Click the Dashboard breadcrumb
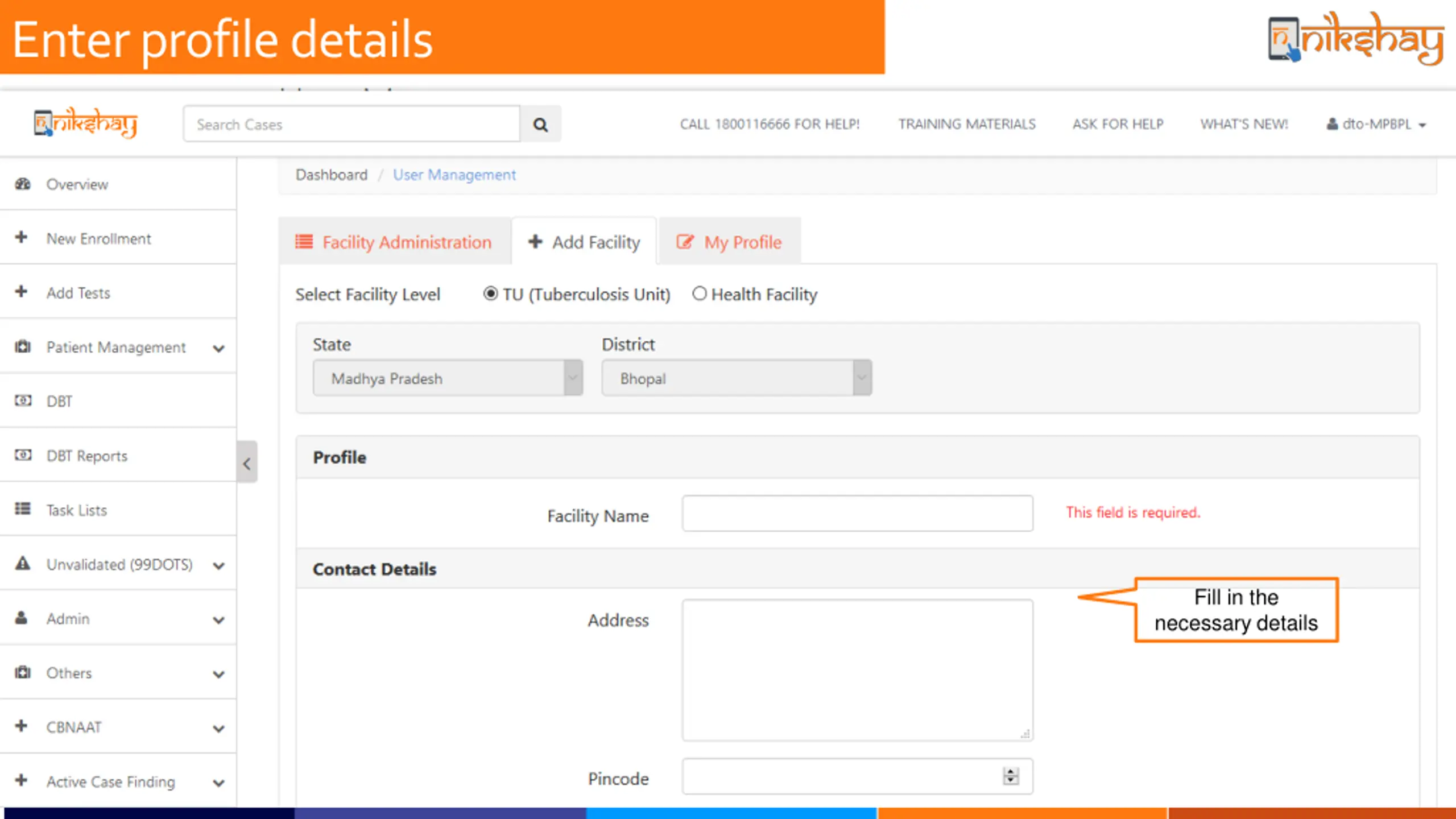This screenshot has height=819, width=1456. coord(332,175)
